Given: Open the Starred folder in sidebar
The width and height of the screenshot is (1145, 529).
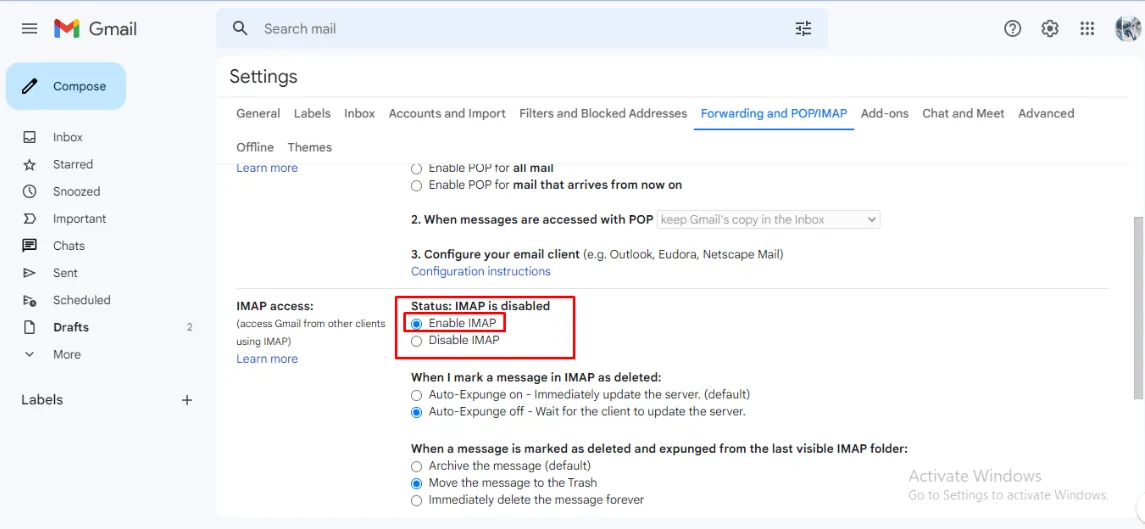Looking at the screenshot, I should point(72,164).
